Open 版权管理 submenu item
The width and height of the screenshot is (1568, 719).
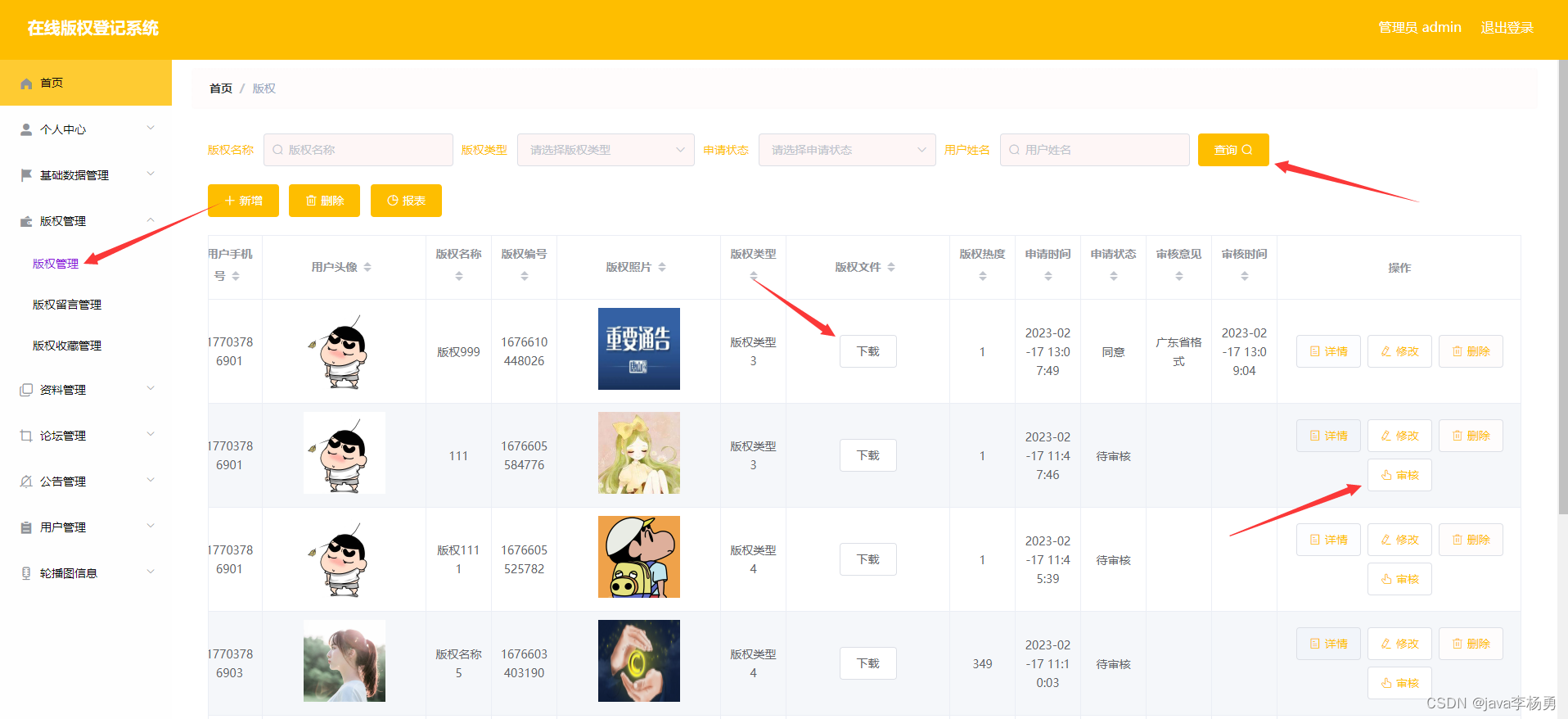click(56, 264)
